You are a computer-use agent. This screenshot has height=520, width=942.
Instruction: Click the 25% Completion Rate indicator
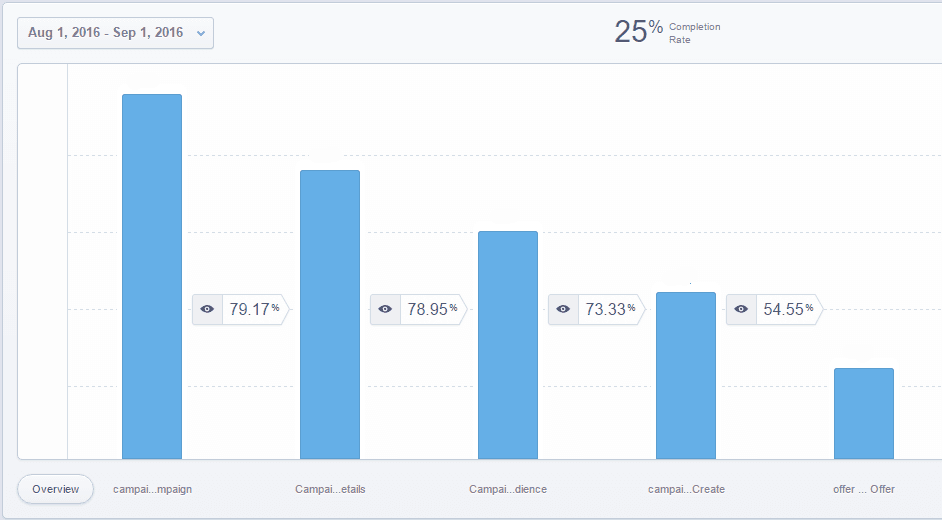click(667, 32)
